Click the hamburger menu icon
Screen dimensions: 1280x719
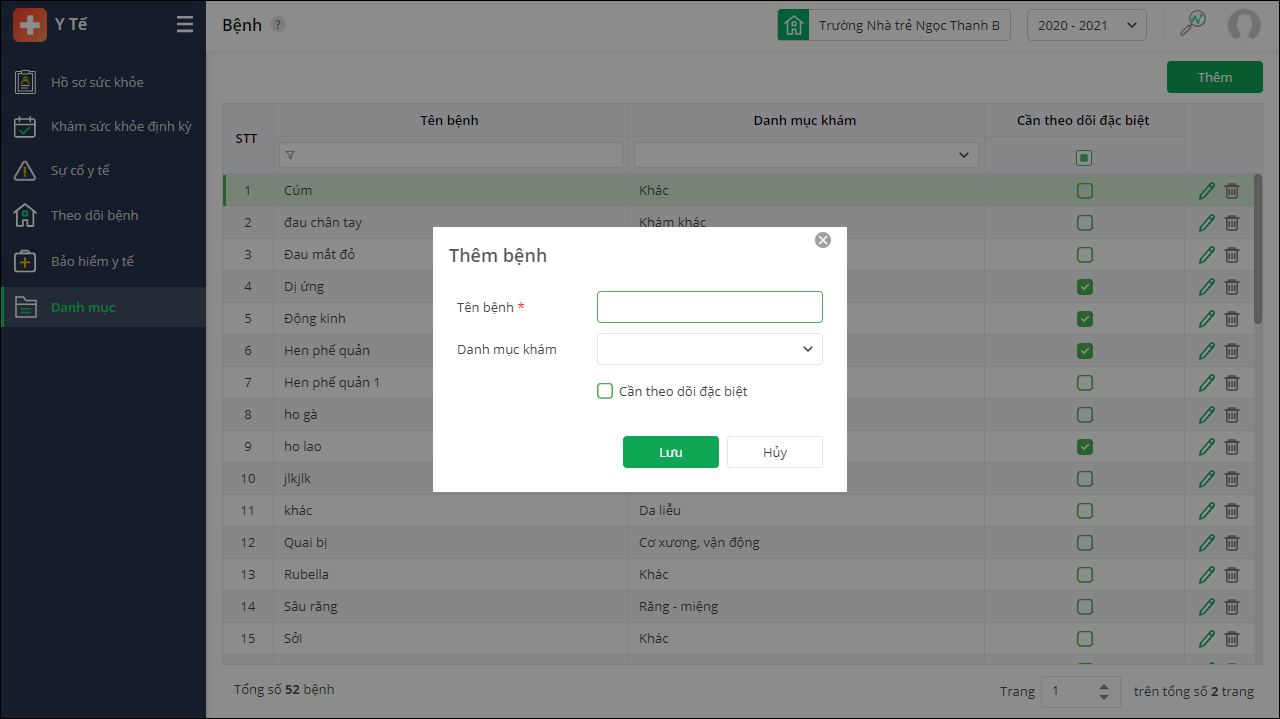185,25
